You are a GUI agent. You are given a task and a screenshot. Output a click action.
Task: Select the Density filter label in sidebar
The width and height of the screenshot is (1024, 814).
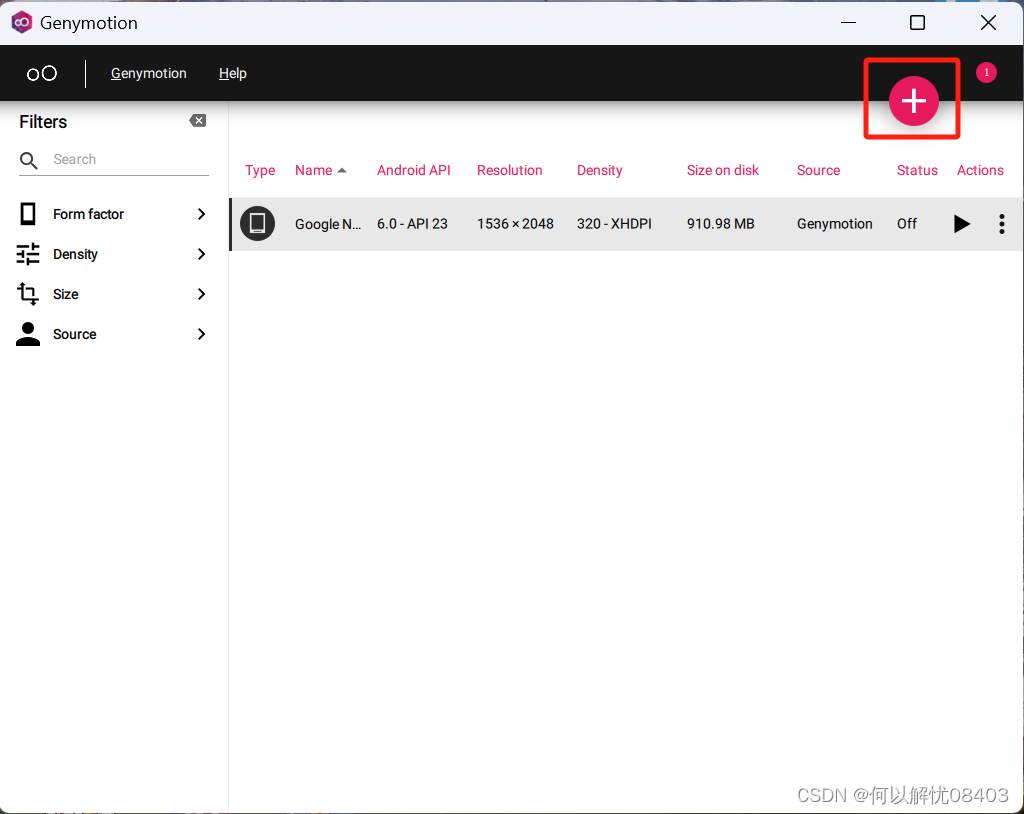(x=75, y=254)
